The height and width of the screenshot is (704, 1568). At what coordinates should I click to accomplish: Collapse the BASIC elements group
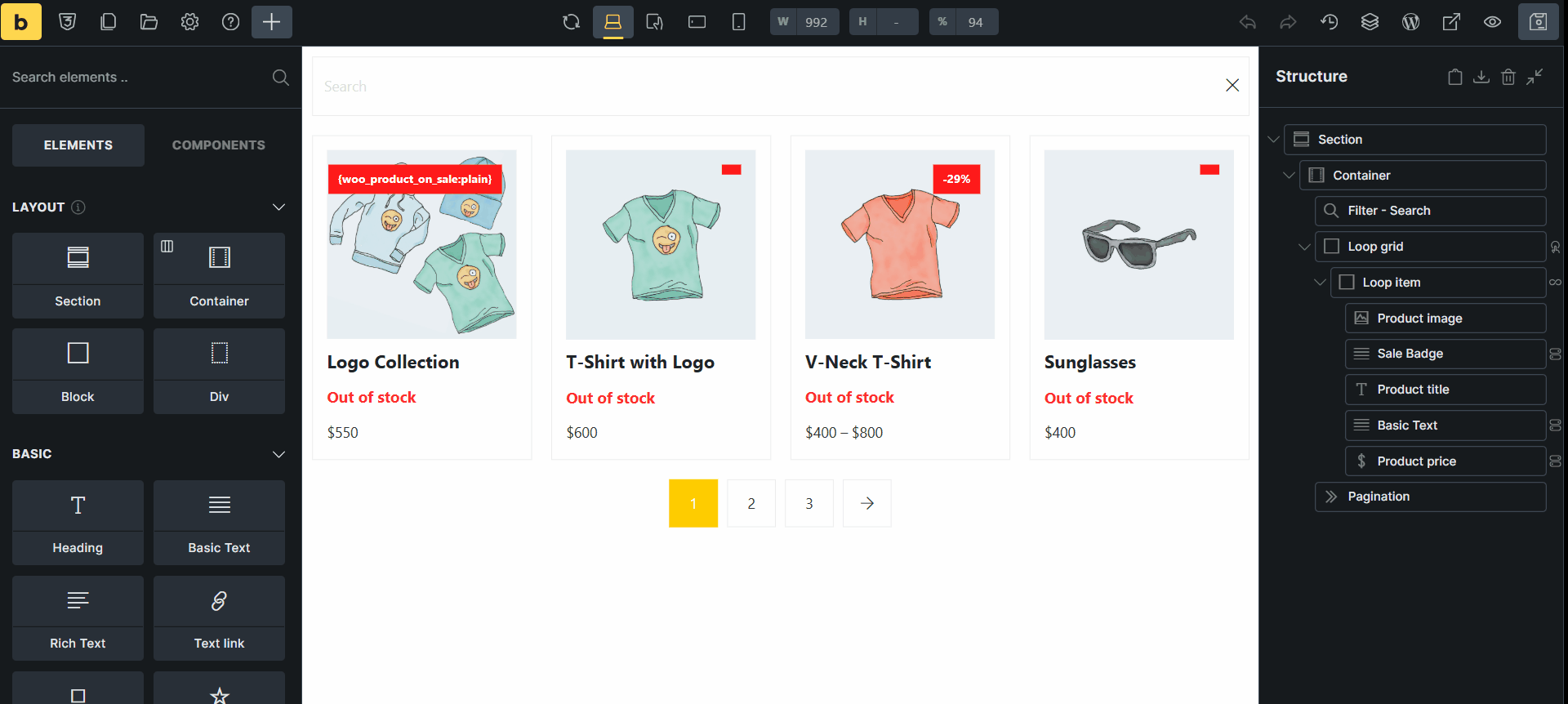[x=278, y=454]
